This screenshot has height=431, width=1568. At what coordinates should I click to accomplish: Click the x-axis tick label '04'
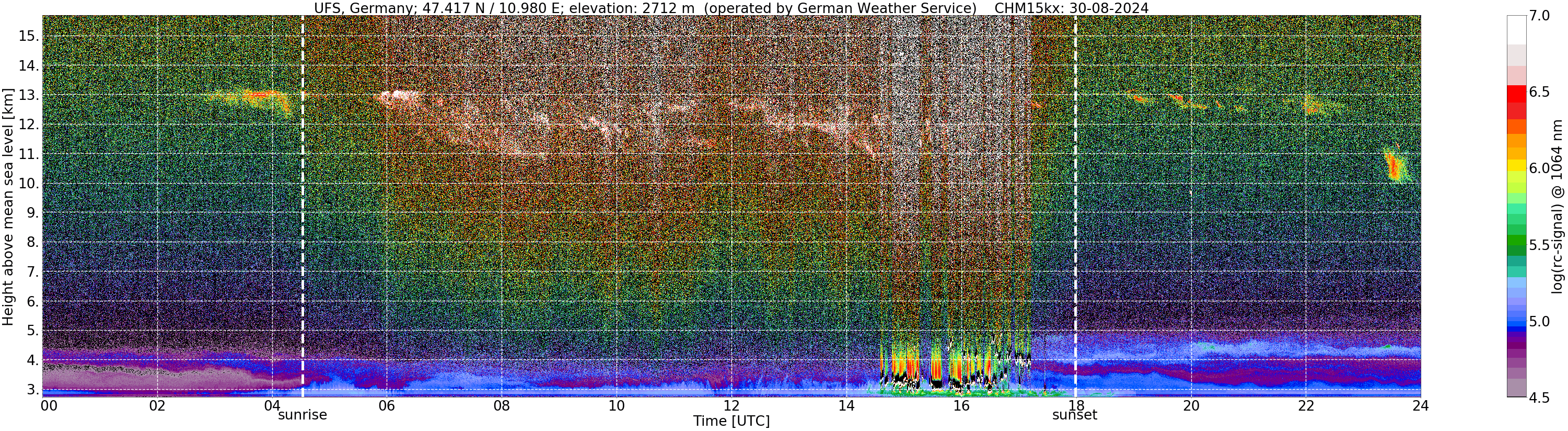click(x=272, y=405)
